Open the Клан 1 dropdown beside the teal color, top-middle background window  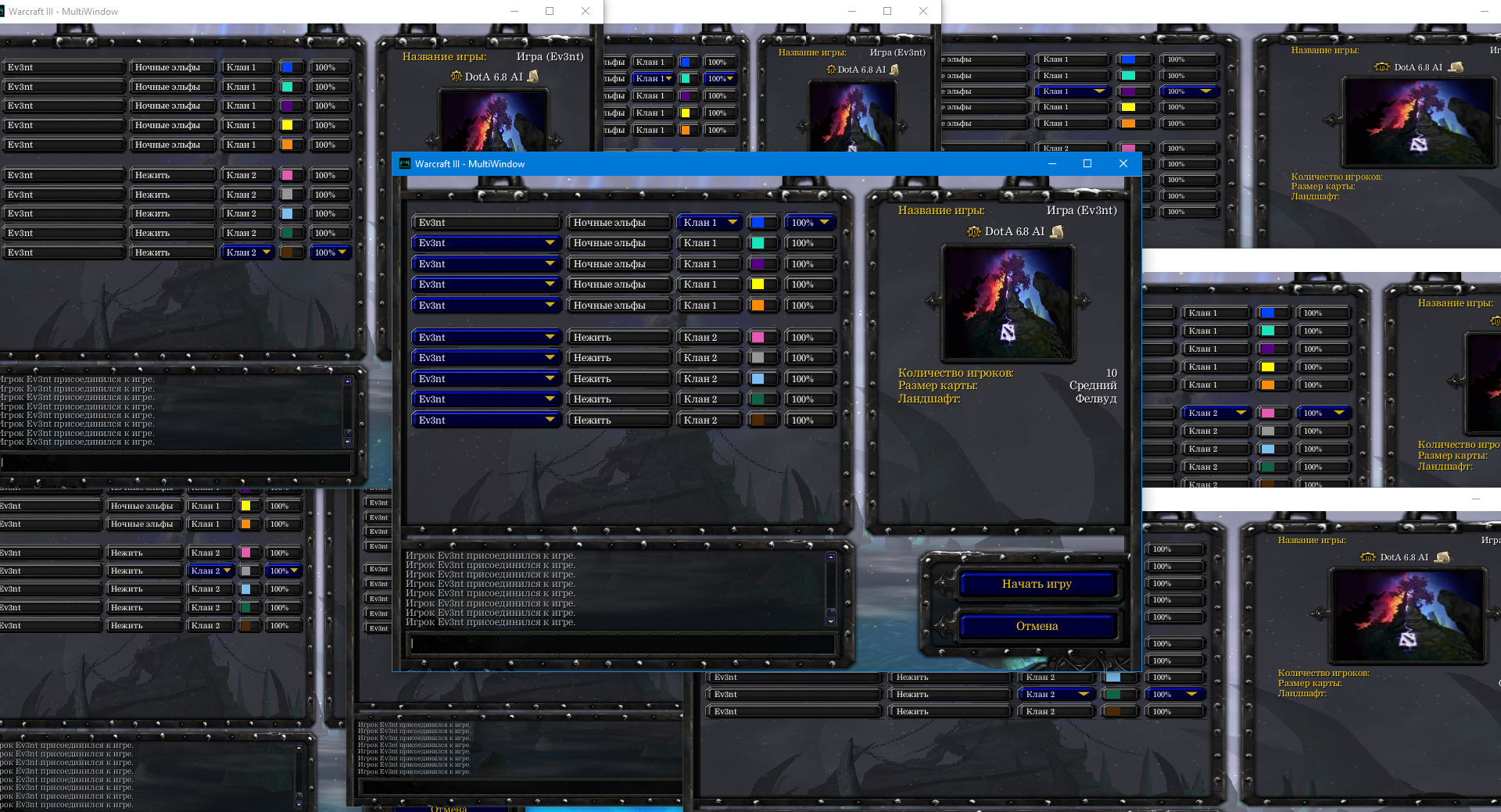coord(654,79)
